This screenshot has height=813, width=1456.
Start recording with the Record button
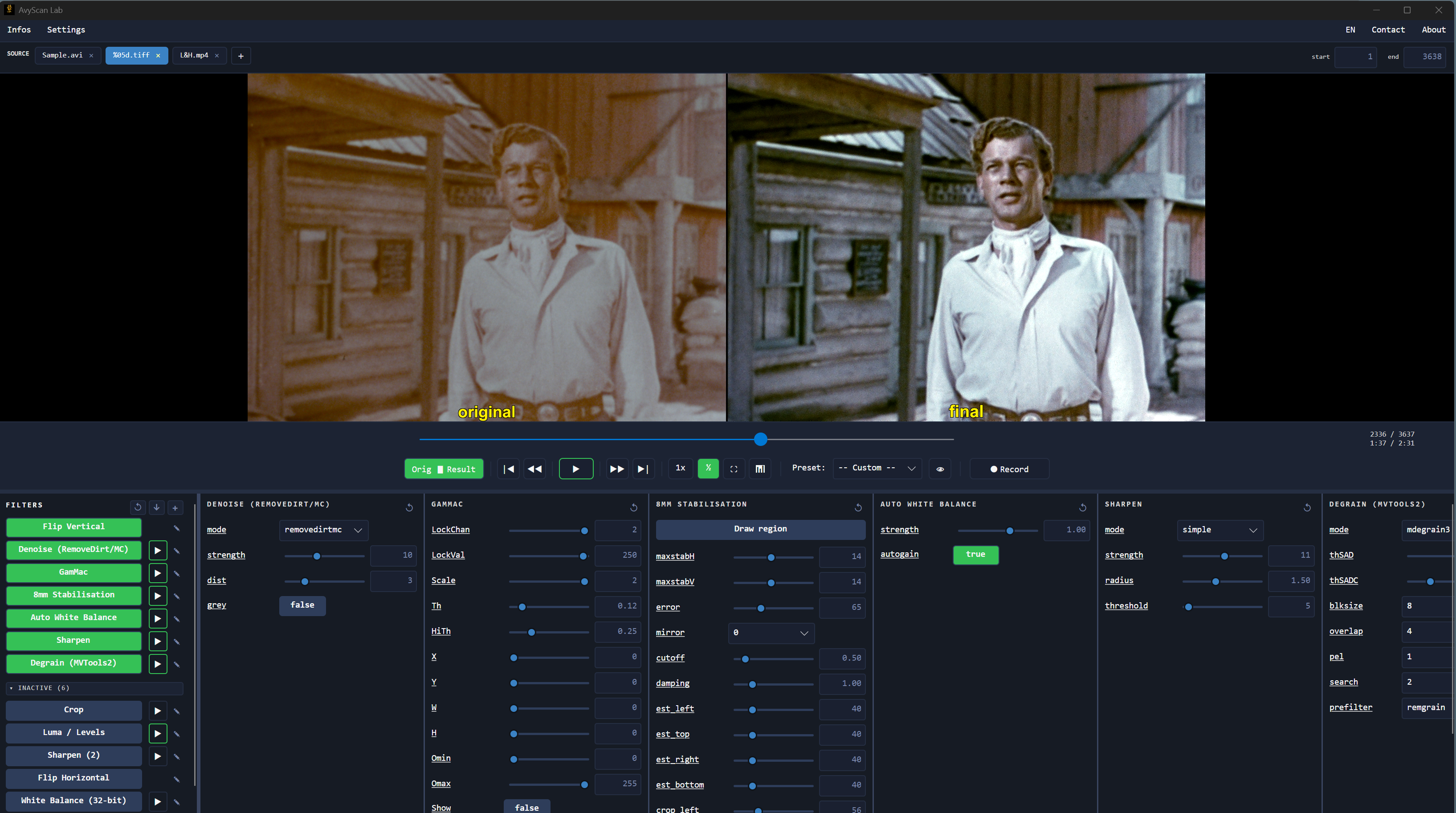[1009, 469]
